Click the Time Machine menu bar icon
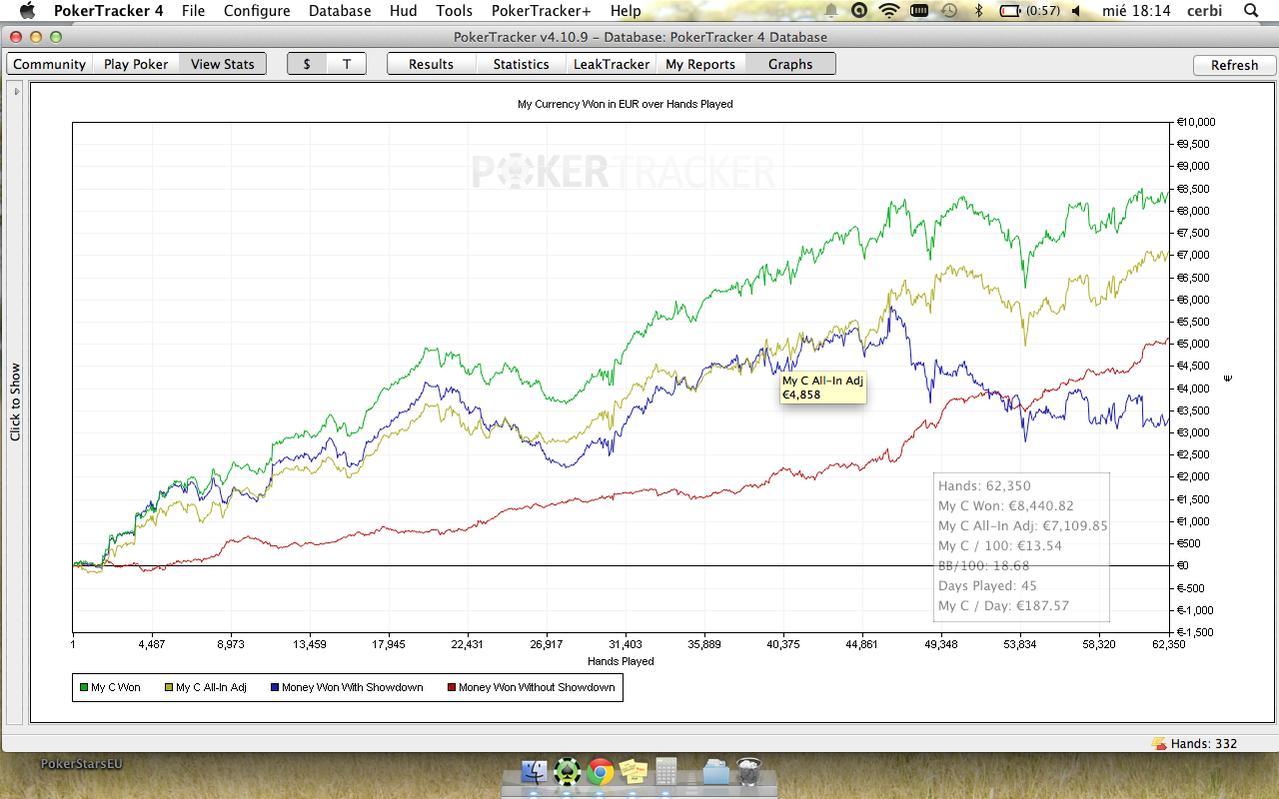 [x=949, y=11]
